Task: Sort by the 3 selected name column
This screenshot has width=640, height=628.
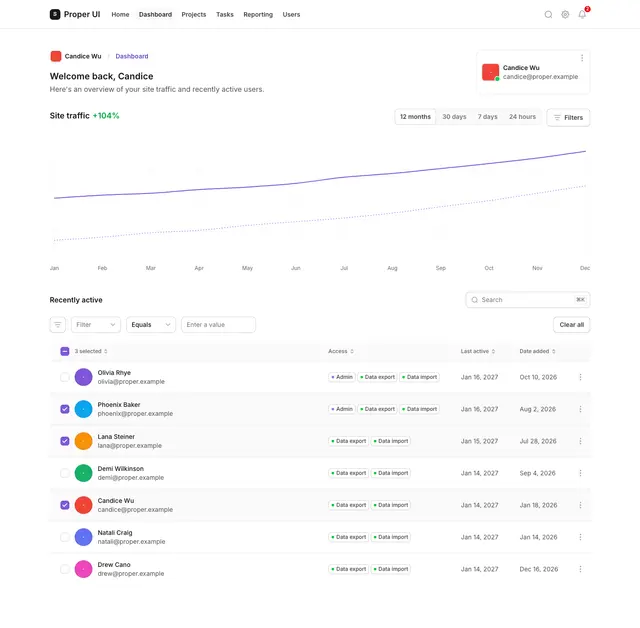Action: [91, 351]
